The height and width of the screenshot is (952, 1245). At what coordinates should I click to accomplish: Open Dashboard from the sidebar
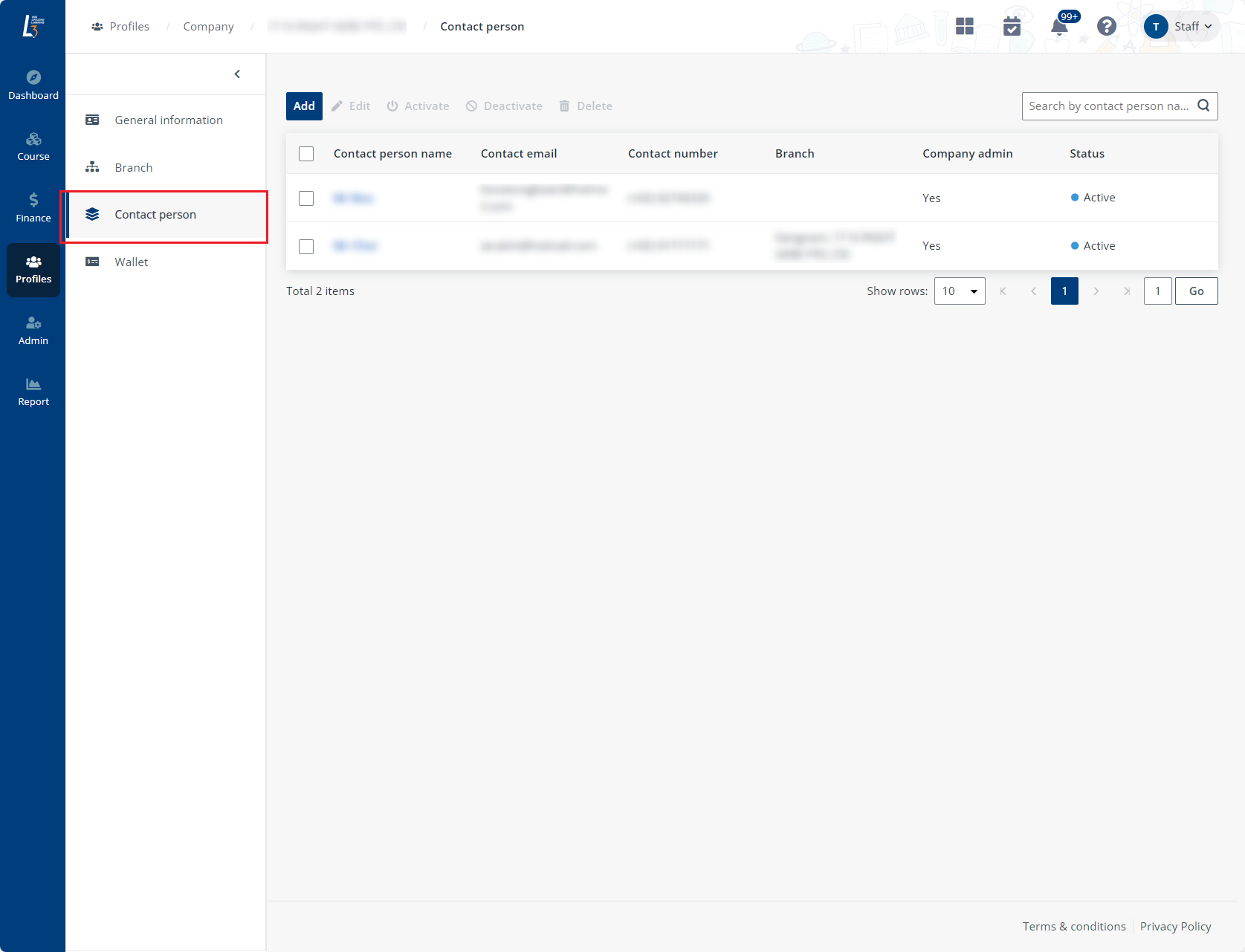coord(33,85)
